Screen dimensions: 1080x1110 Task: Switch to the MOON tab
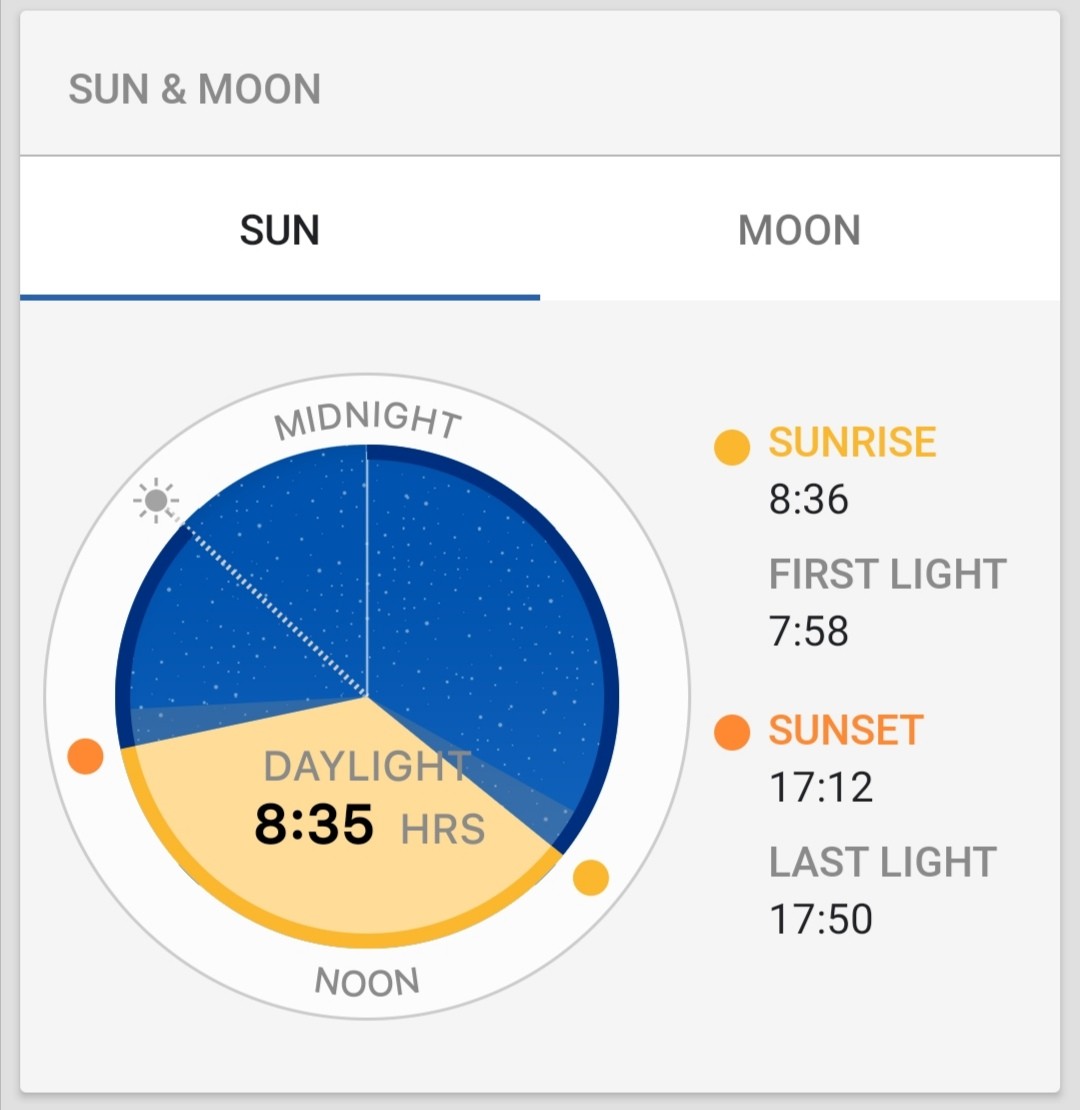click(800, 229)
